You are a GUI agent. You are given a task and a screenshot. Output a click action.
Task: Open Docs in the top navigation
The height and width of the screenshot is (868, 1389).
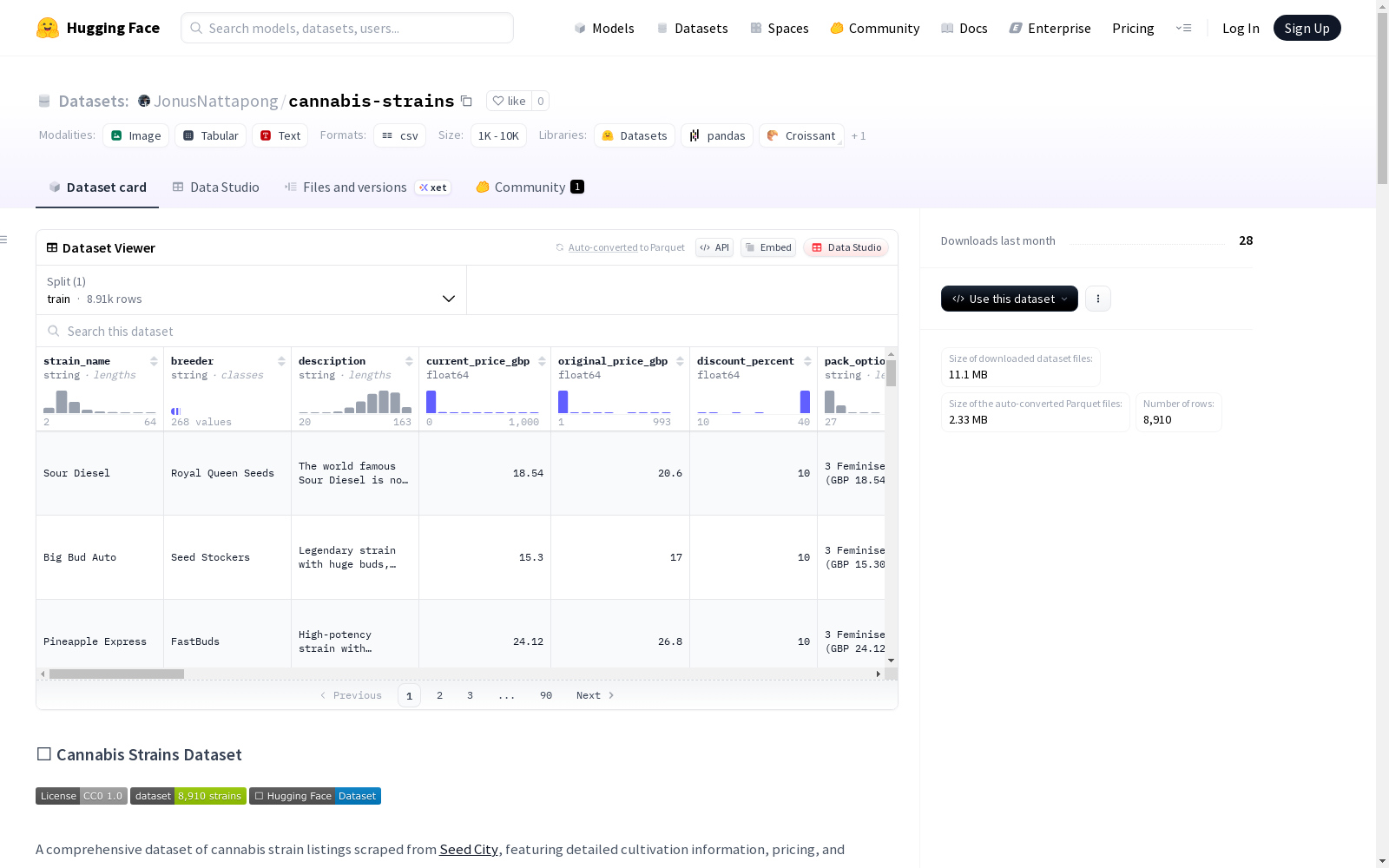[x=964, y=28]
